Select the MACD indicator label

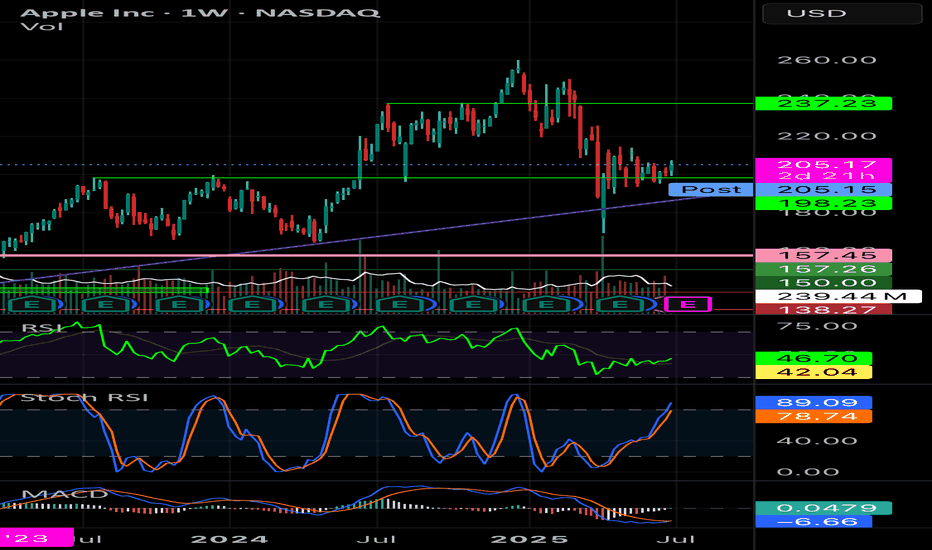pyautogui.click(x=65, y=494)
